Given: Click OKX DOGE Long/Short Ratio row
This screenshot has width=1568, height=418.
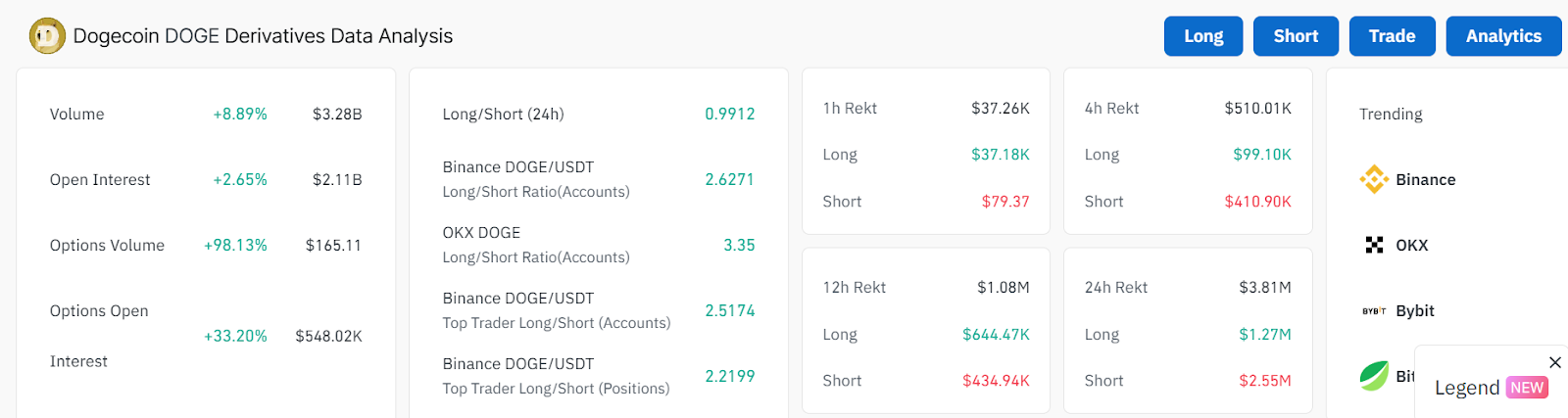Looking at the screenshot, I should point(599,245).
